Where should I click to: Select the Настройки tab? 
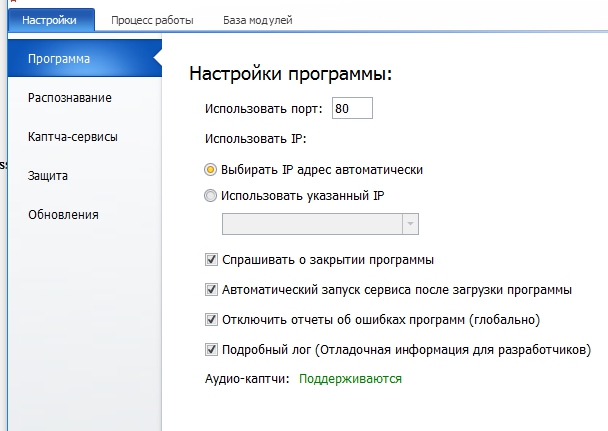[49, 20]
